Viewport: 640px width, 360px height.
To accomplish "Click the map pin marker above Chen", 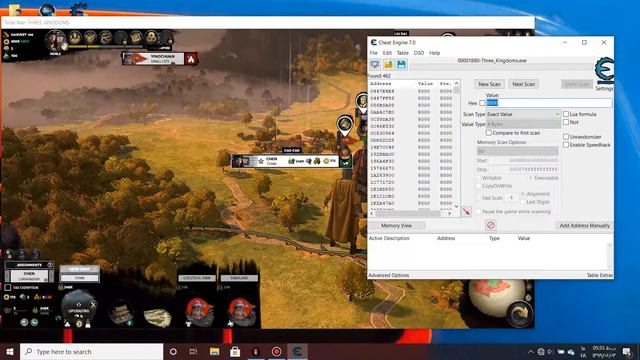I will (345, 124).
